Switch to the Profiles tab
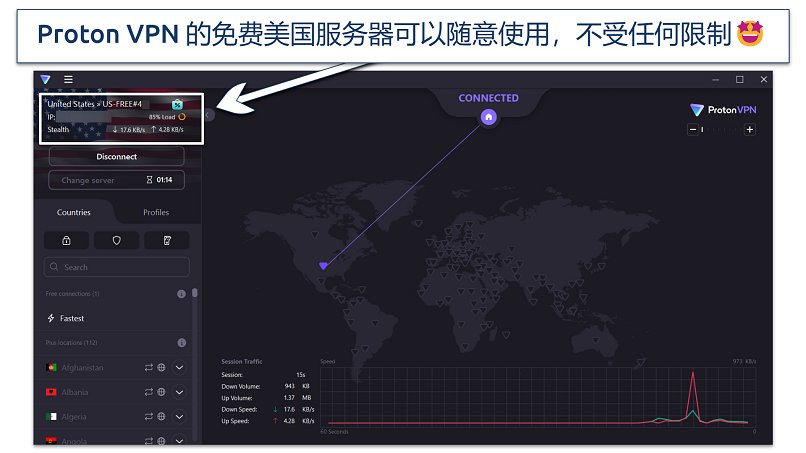Image resolution: width=806 pixels, height=453 pixels. (x=156, y=212)
